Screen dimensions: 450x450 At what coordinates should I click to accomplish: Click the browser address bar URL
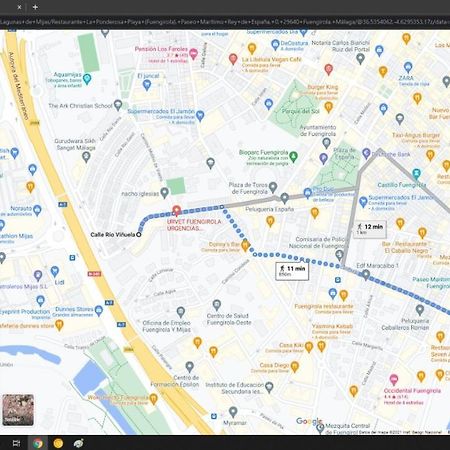pos(225,22)
